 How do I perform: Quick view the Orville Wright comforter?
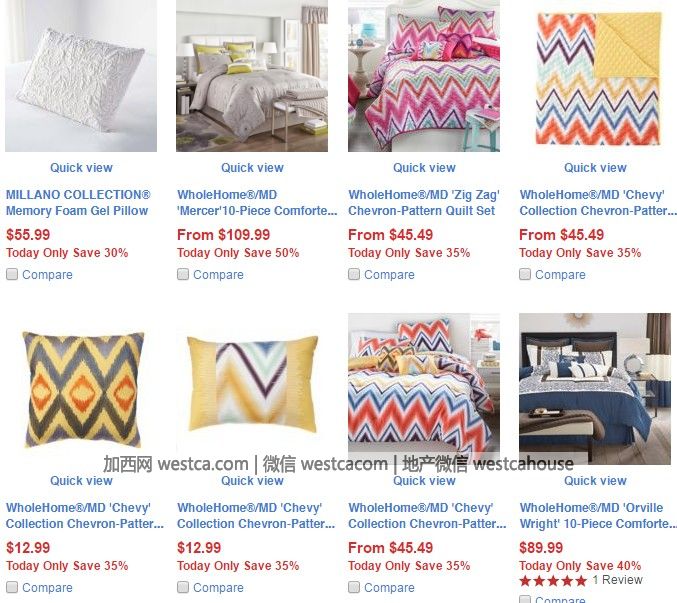click(595, 480)
